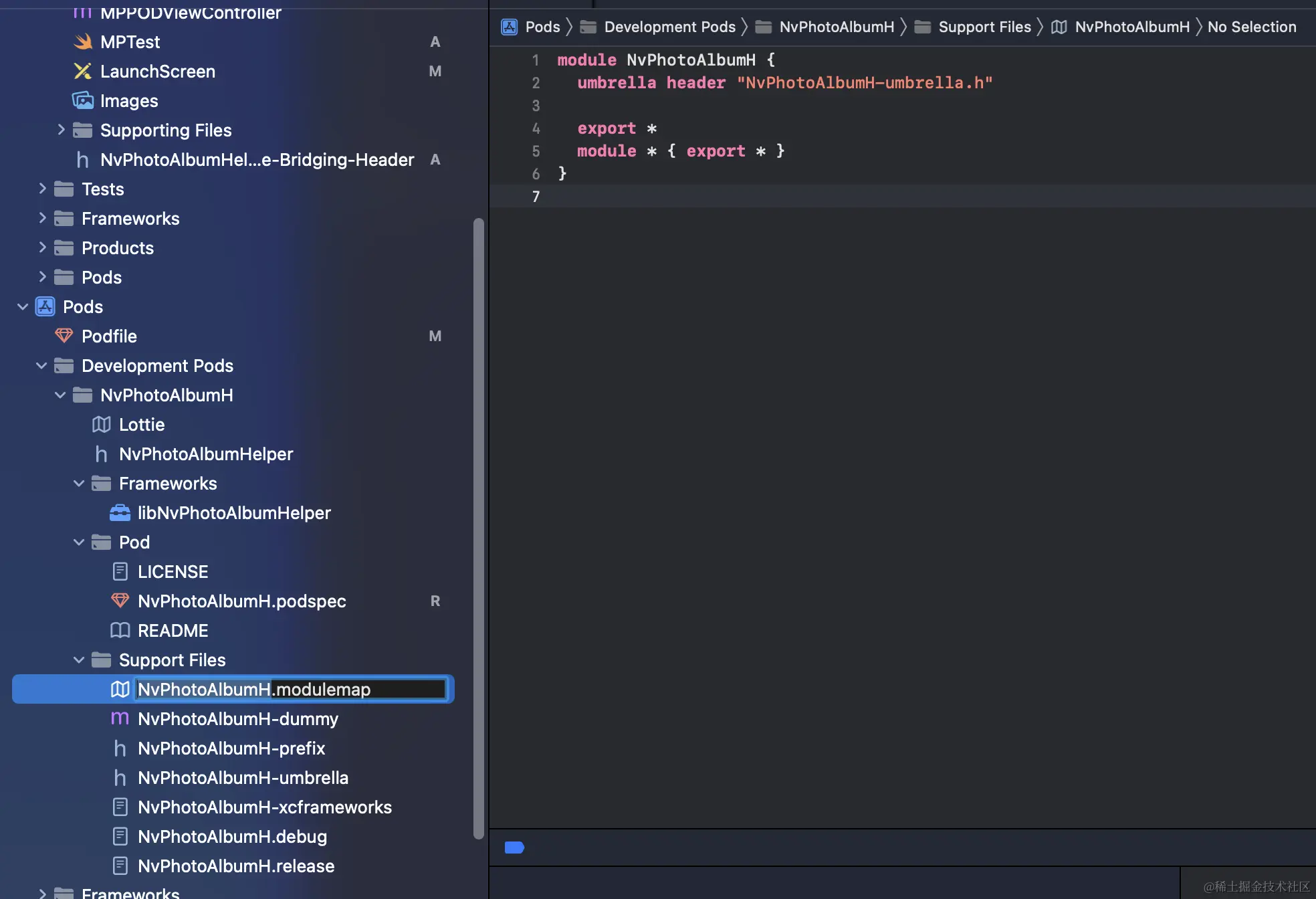Click the README book icon

[120, 631]
